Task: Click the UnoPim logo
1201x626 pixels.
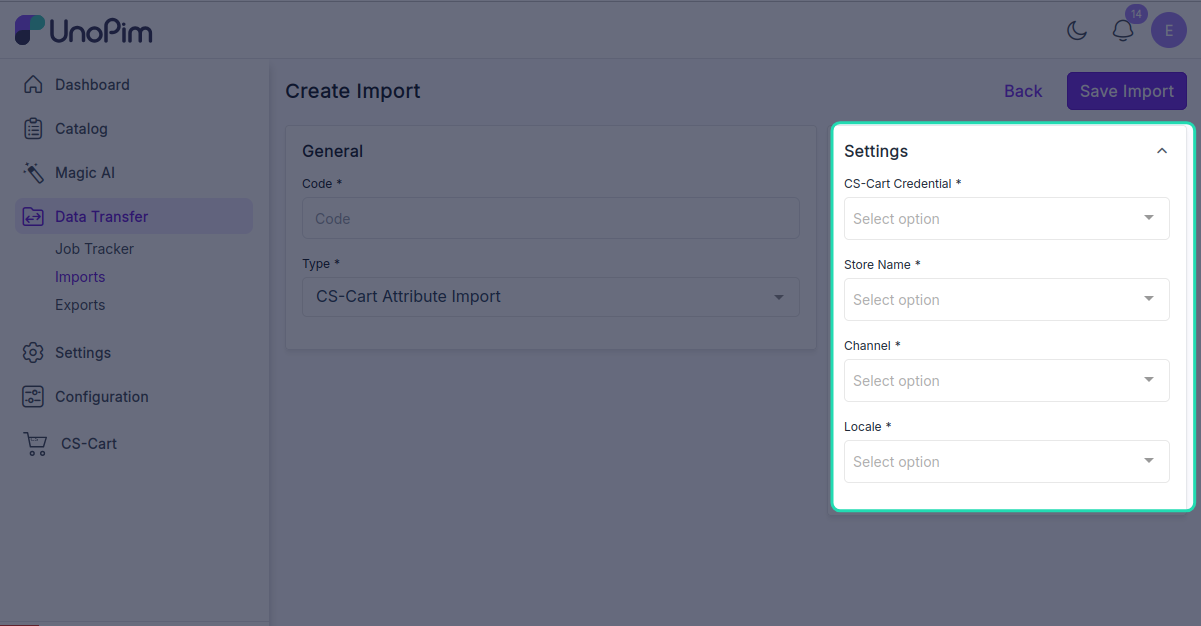Action: (x=84, y=30)
